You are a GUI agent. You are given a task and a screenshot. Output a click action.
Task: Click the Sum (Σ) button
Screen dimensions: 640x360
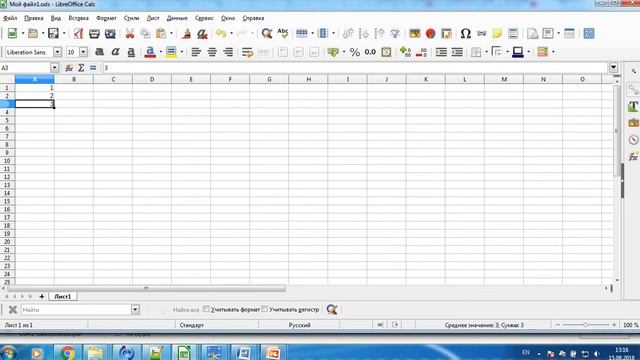(81, 68)
